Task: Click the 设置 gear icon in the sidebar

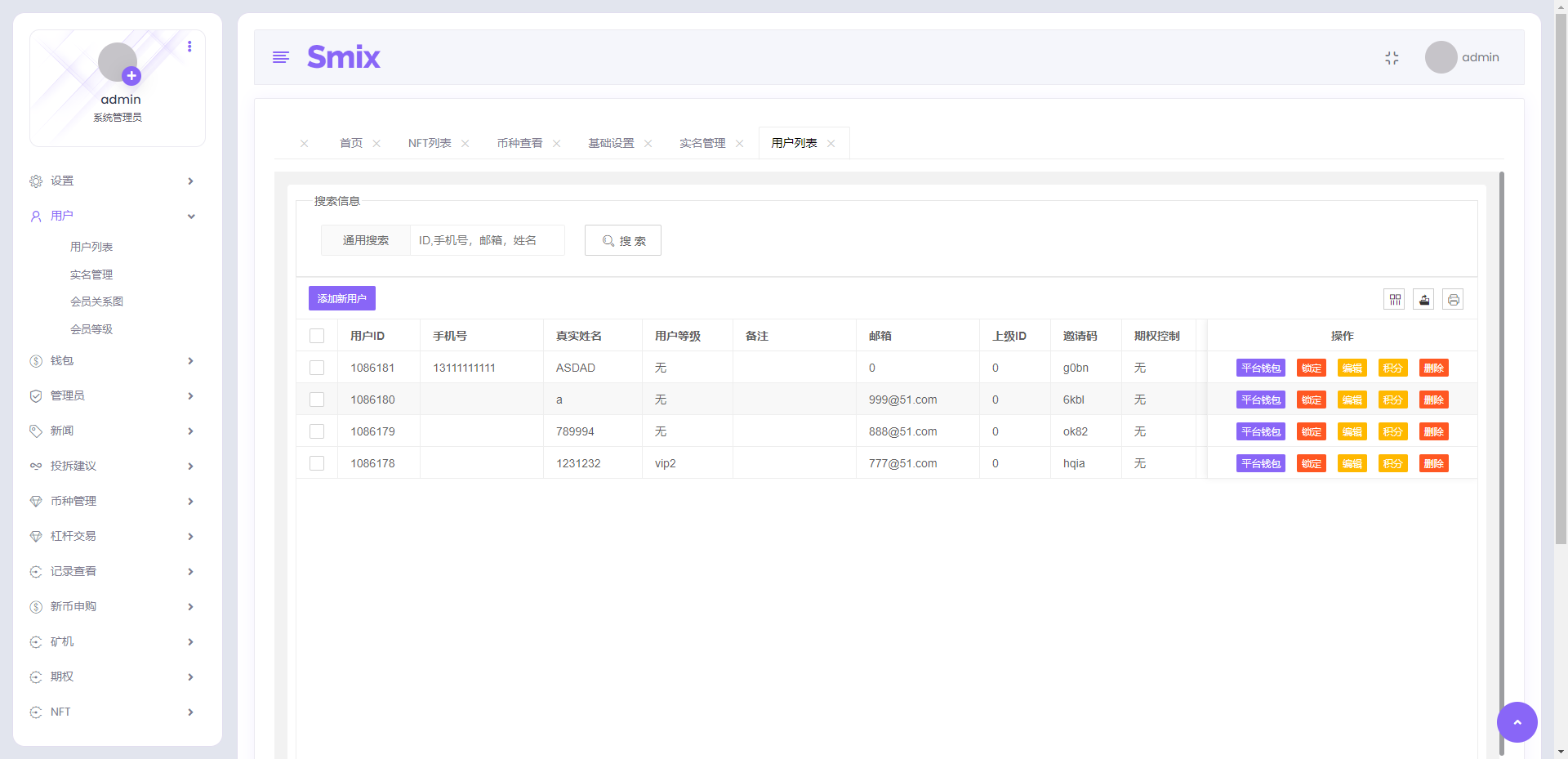Action: (35, 181)
